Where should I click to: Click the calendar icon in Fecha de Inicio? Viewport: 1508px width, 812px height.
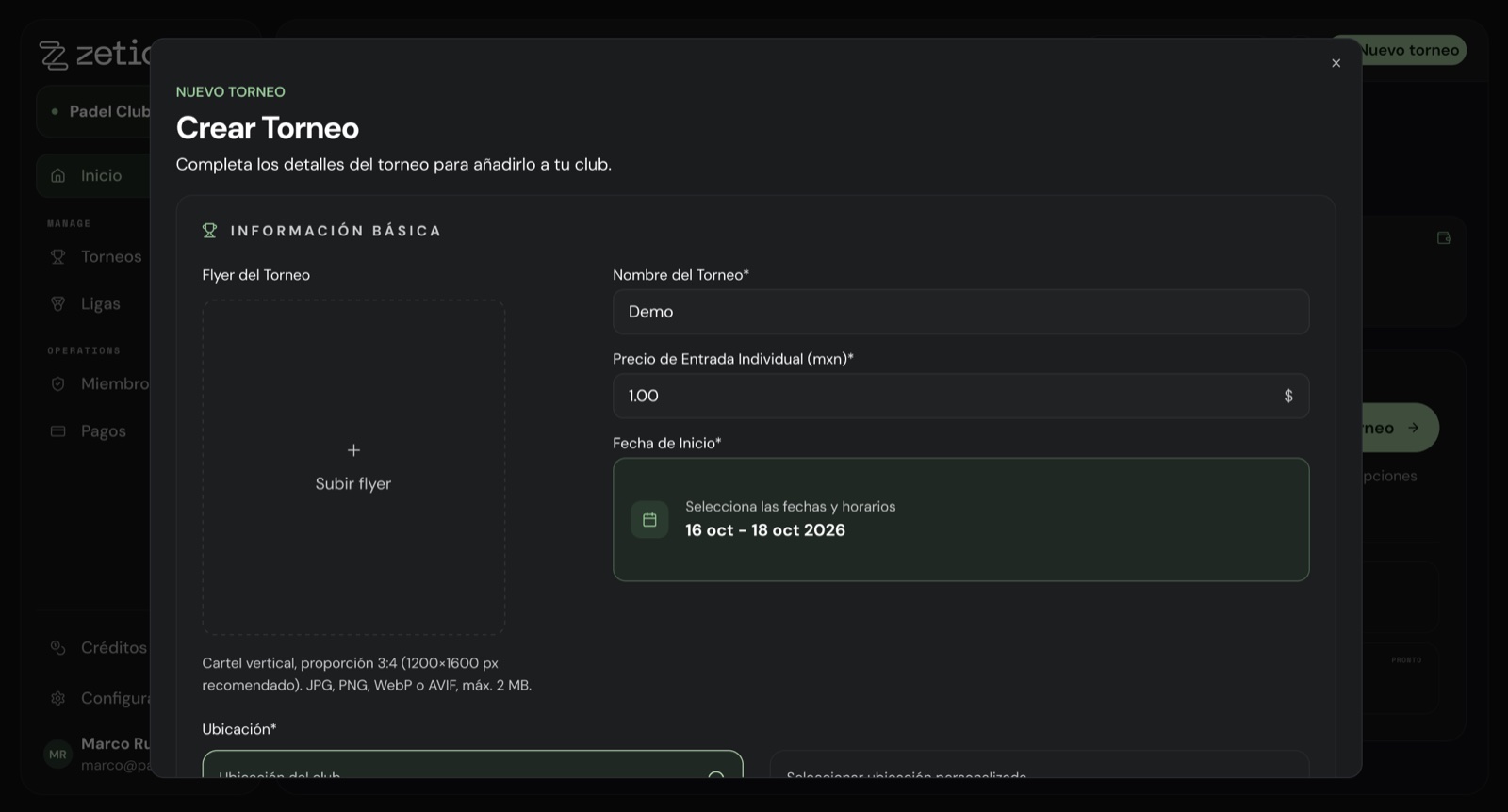tap(649, 519)
